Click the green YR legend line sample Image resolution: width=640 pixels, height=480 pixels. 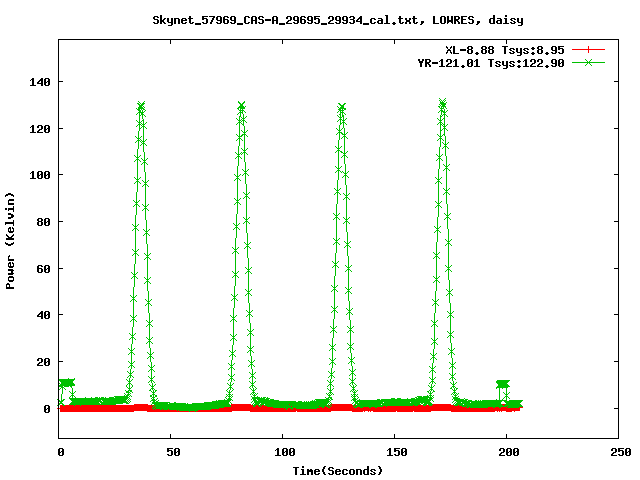coord(589,62)
